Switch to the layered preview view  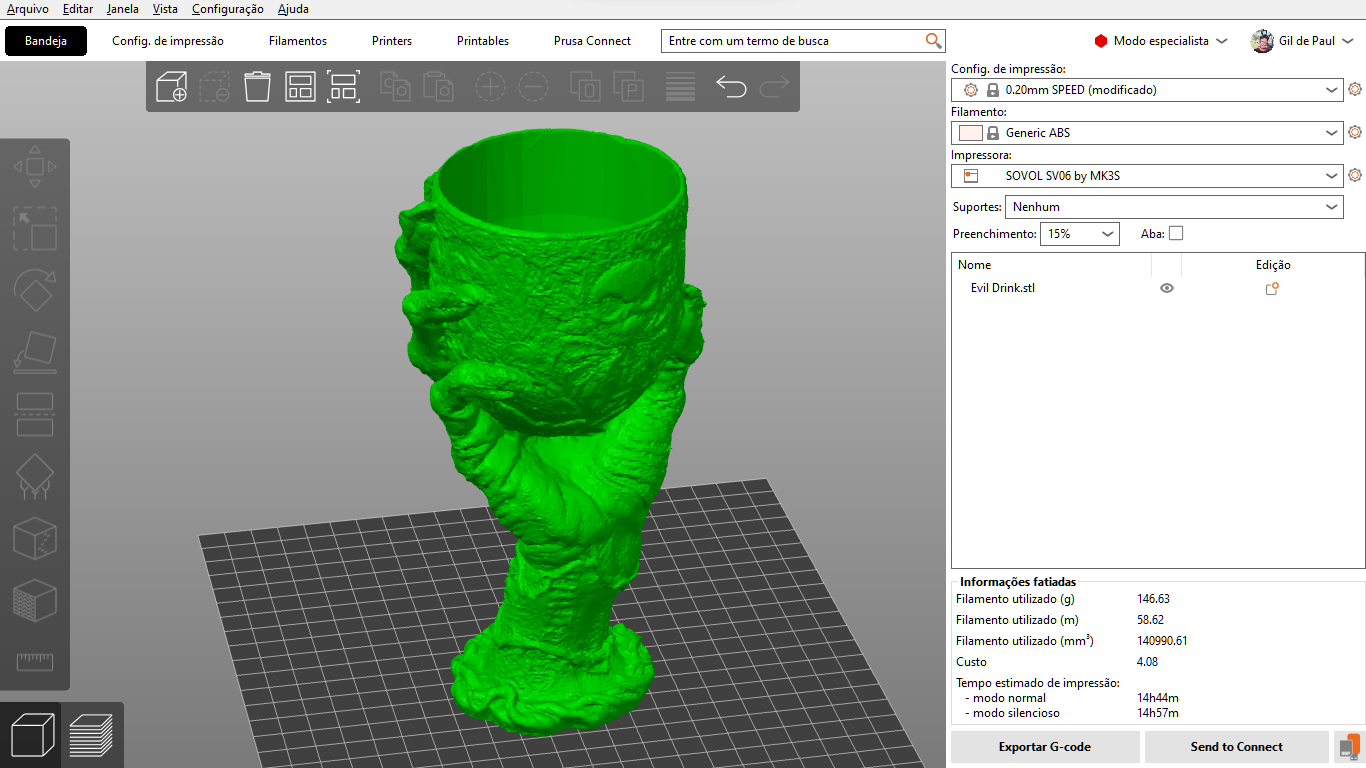click(x=91, y=736)
